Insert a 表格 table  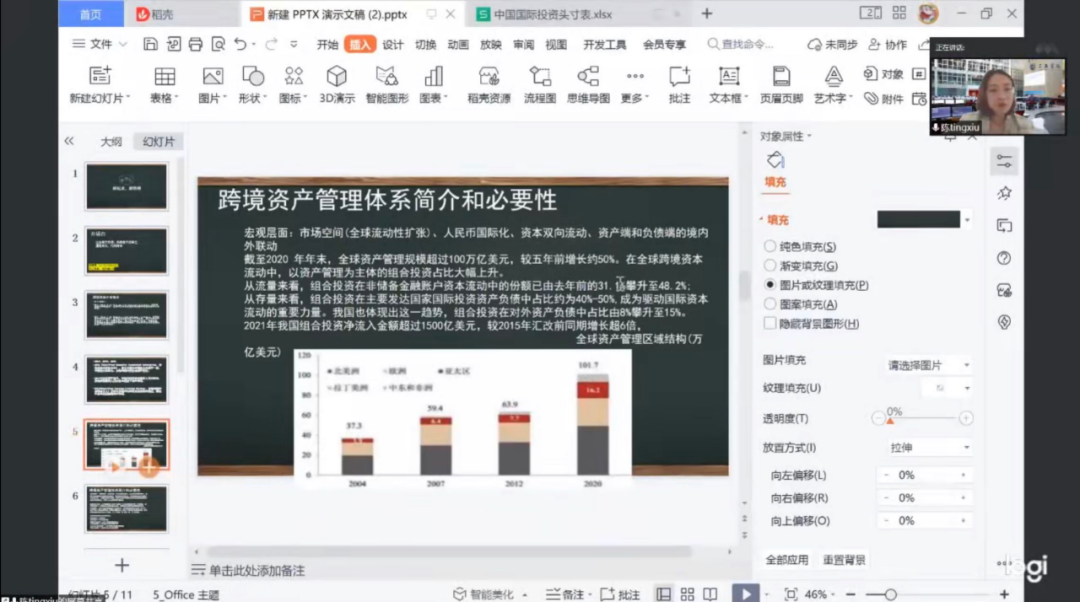tap(164, 77)
